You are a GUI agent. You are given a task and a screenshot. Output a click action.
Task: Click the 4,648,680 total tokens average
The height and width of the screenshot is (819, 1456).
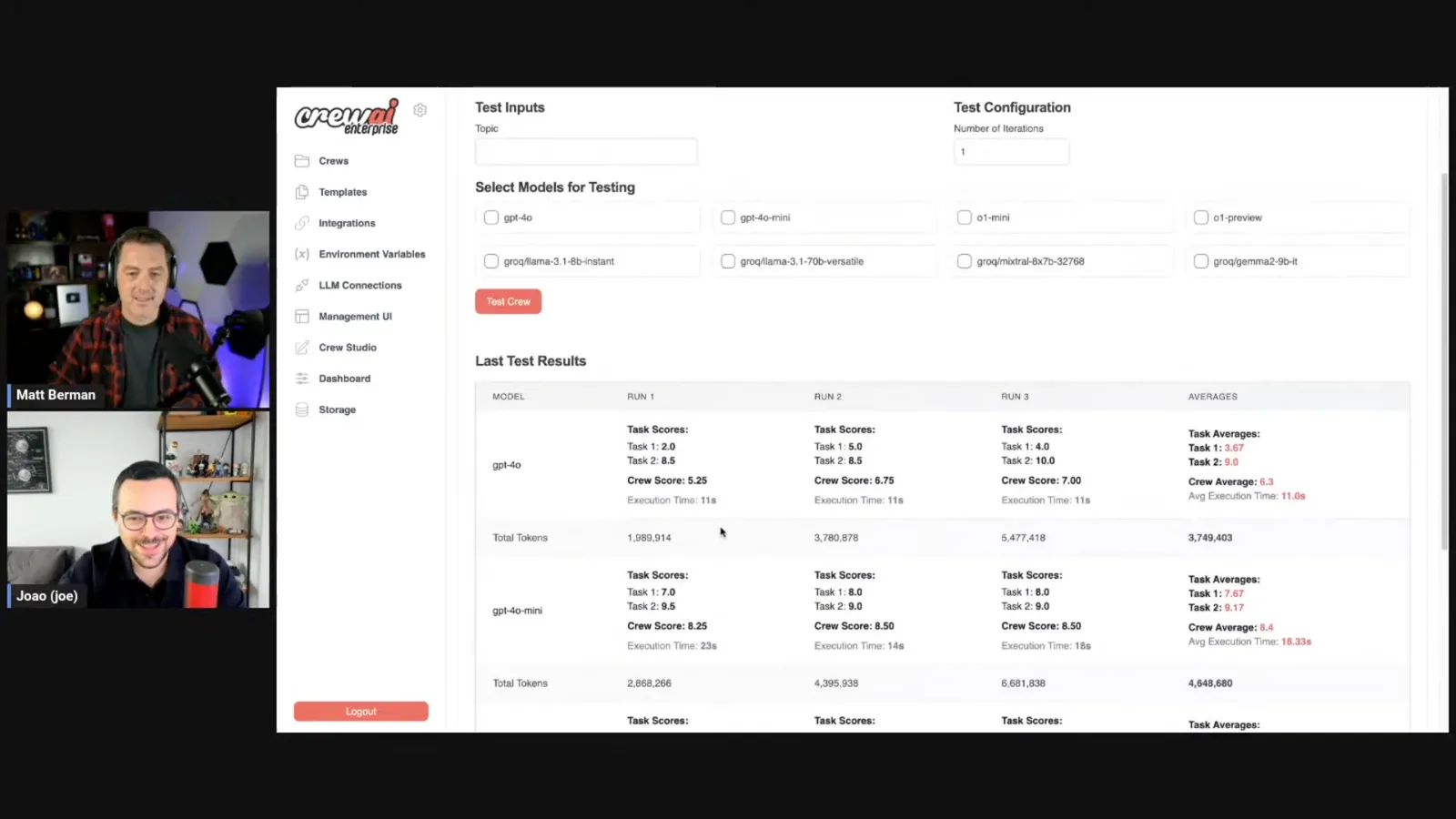click(x=1210, y=683)
